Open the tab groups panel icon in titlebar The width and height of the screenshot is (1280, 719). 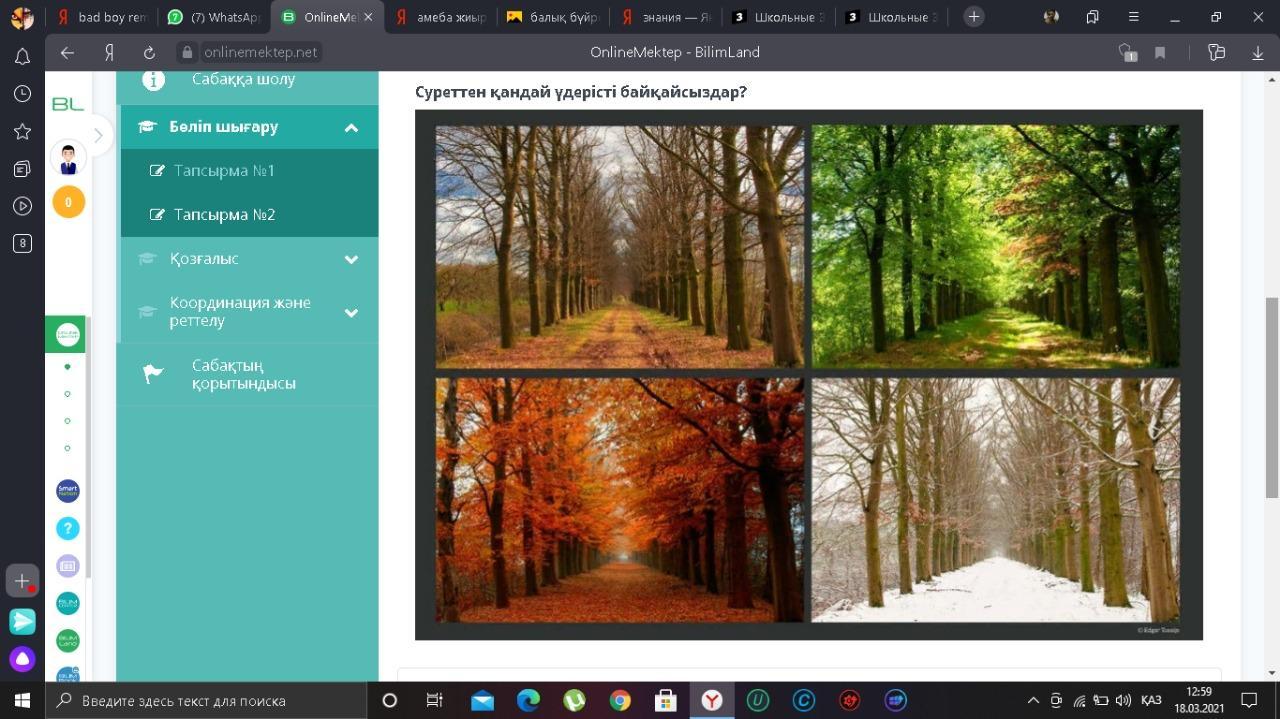click(x=1092, y=17)
